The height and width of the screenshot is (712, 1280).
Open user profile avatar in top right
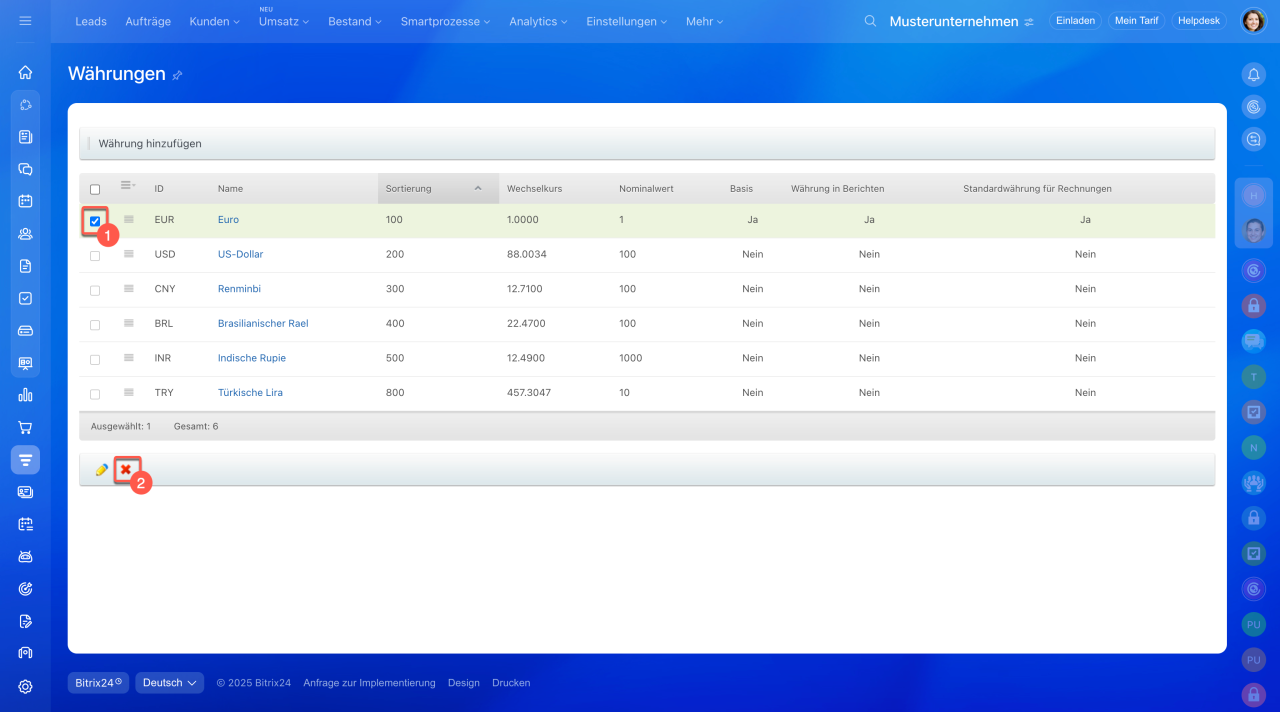[1253, 21]
